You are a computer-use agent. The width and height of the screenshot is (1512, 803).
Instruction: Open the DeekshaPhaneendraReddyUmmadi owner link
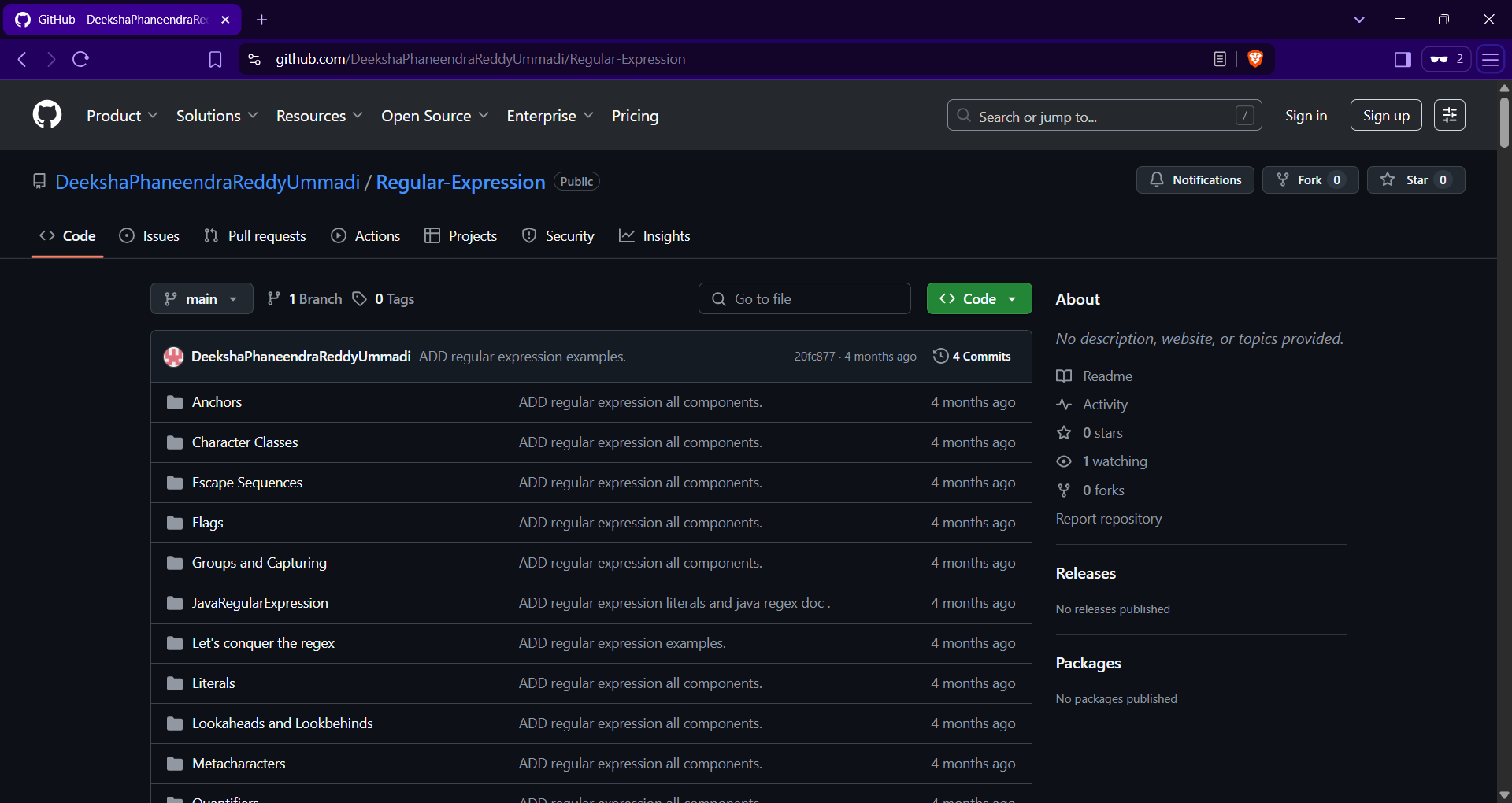click(x=208, y=182)
